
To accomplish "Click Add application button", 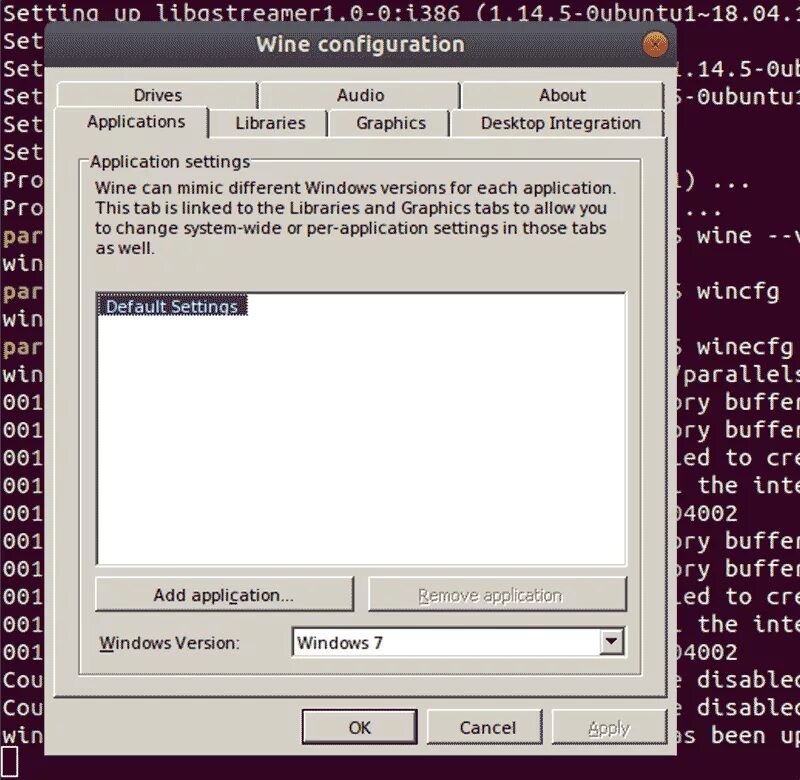I will tap(224, 595).
